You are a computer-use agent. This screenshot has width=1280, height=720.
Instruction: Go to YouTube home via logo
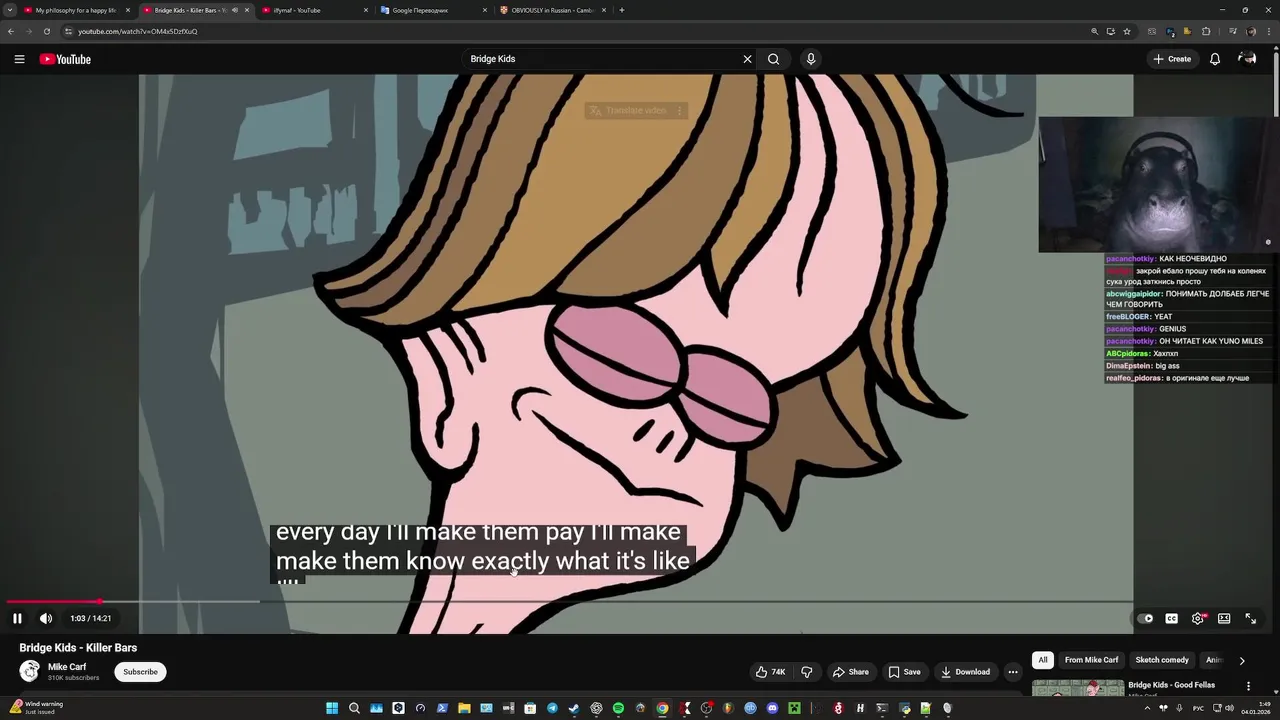point(65,59)
